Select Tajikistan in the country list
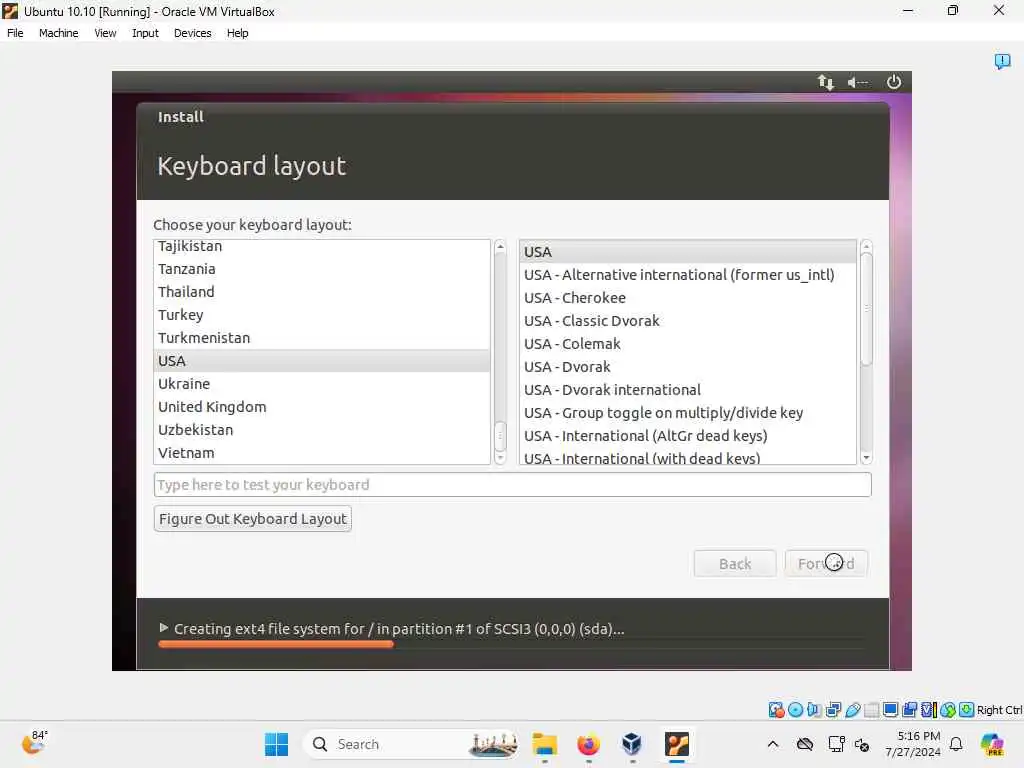 point(322,246)
